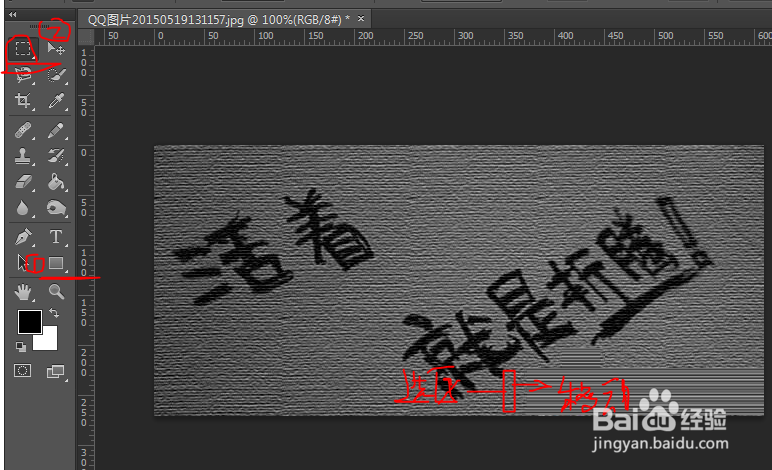This screenshot has width=772, height=470.
Task: Pick the Rectangle shape tool
Action: [x=56, y=263]
